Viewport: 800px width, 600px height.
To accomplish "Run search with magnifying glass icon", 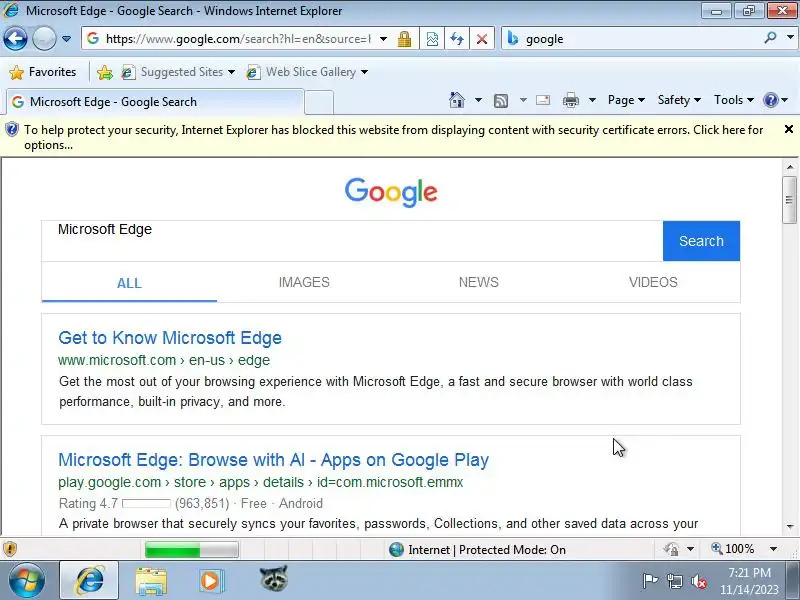I will [x=770, y=38].
